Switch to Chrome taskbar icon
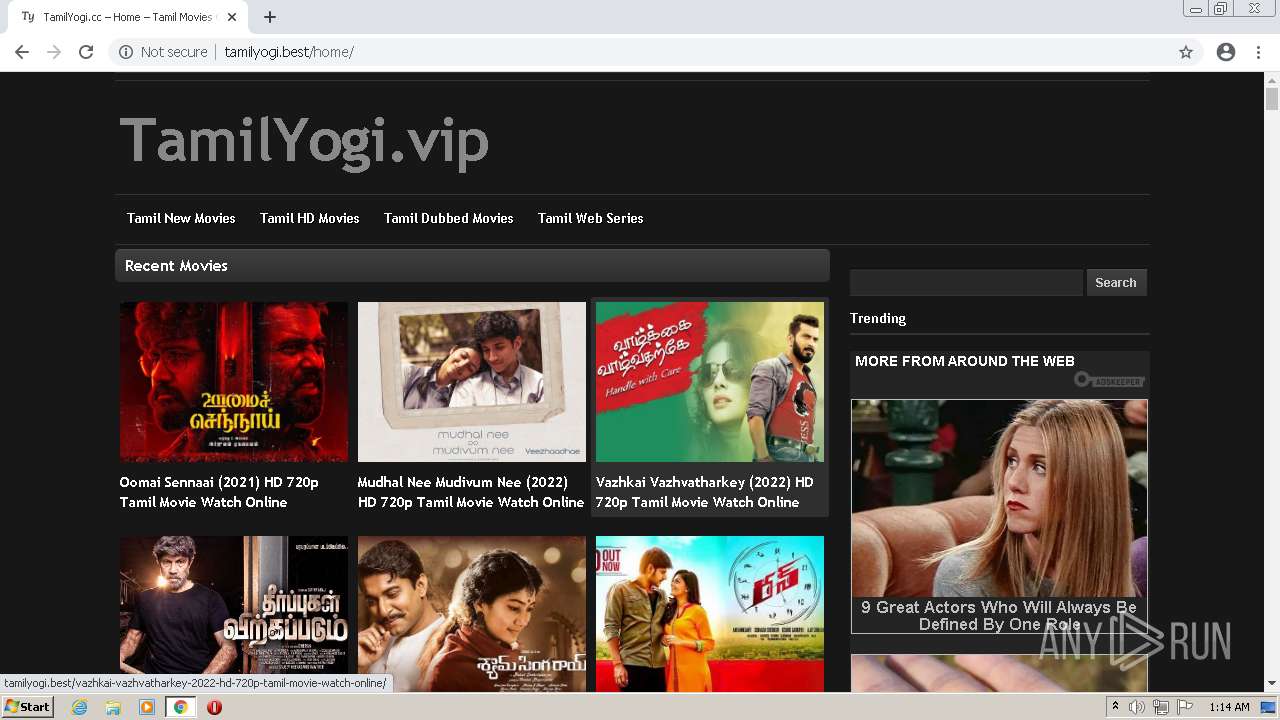The height and width of the screenshot is (720, 1280). (180, 707)
